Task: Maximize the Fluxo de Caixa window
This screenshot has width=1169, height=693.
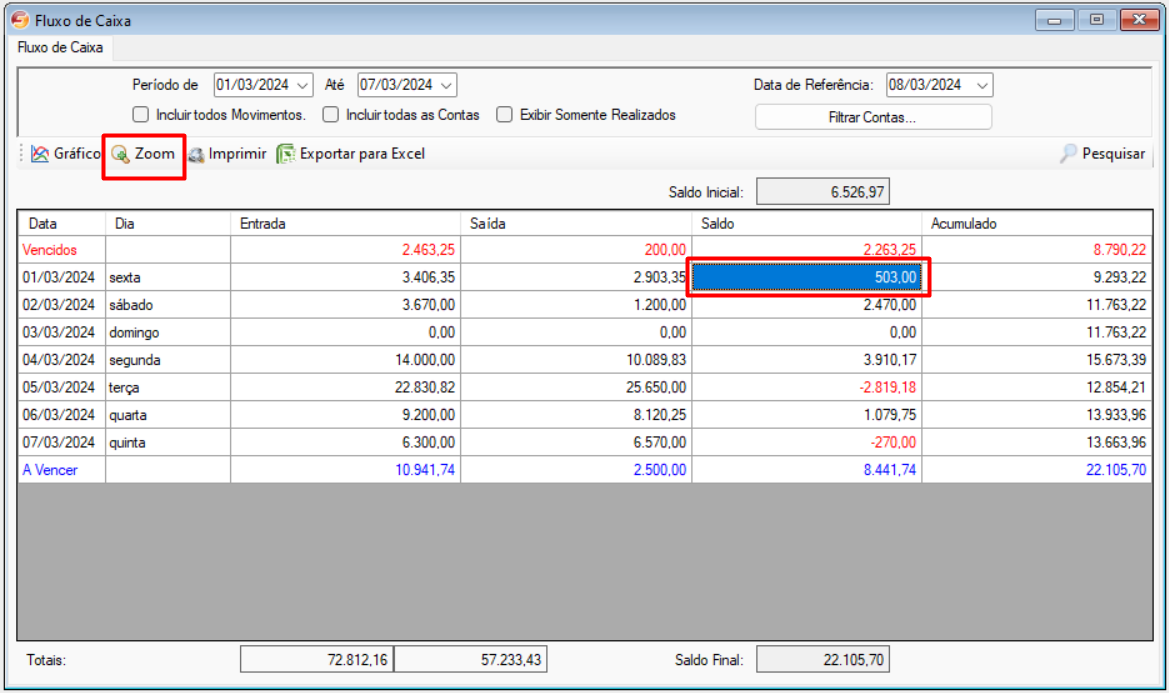Action: [1097, 20]
